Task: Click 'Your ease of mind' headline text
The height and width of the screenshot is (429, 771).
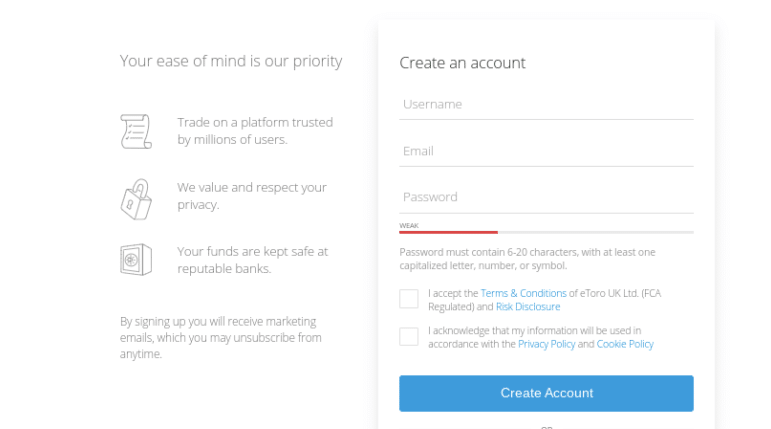Action: (231, 61)
